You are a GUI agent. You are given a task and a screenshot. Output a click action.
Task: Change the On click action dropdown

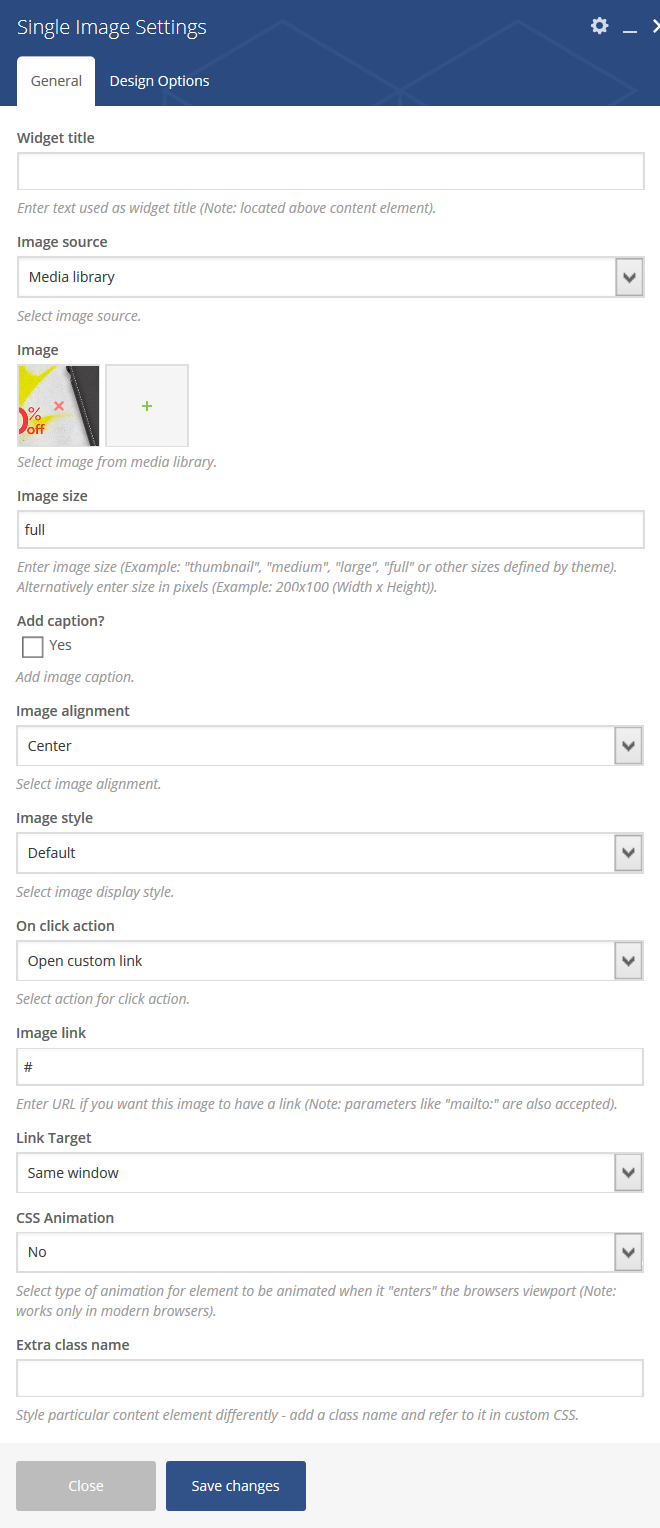(x=330, y=961)
